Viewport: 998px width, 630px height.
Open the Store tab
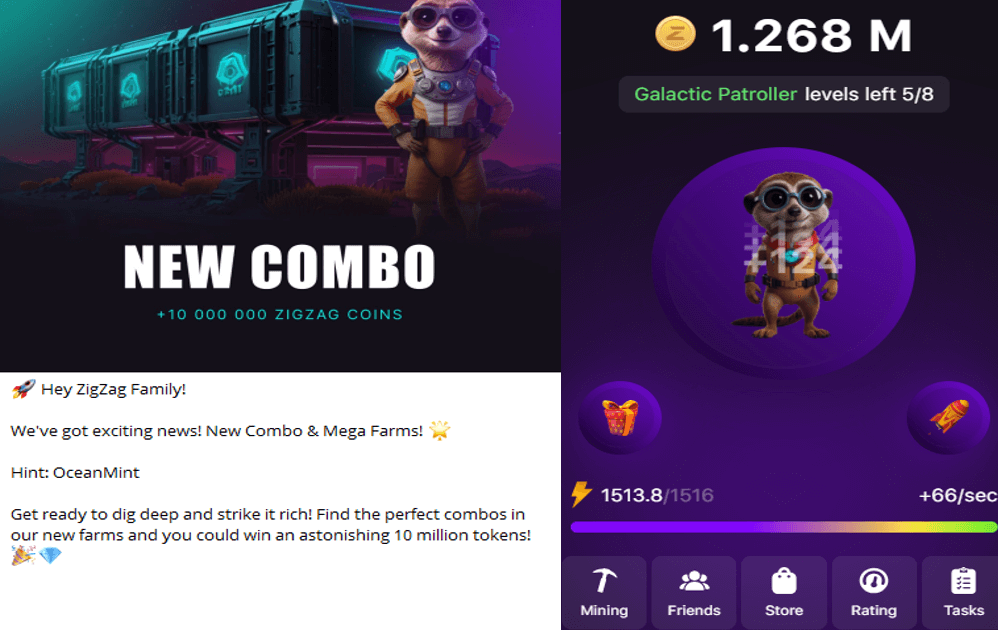tap(784, 593)
